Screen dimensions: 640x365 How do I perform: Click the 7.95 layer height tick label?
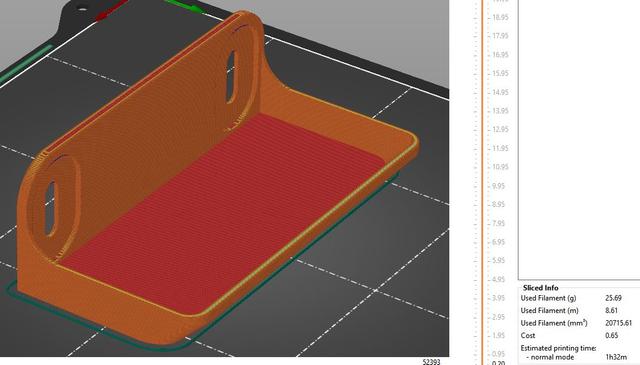(x=498, y=224)
